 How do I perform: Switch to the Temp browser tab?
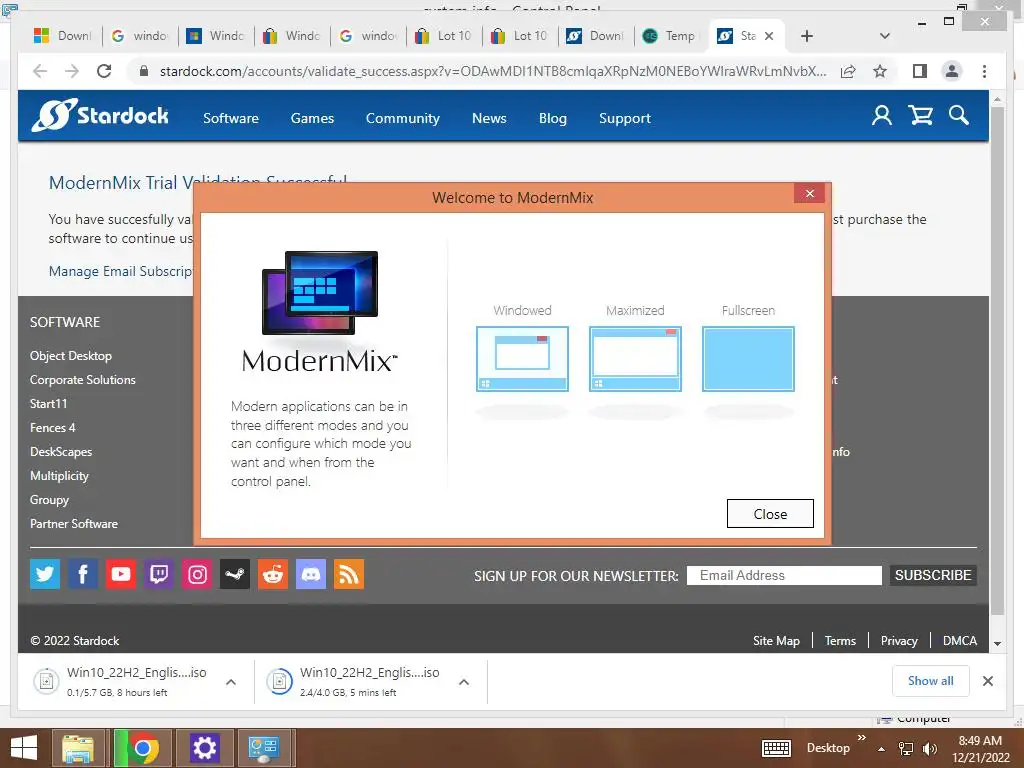tap(671, 36)
